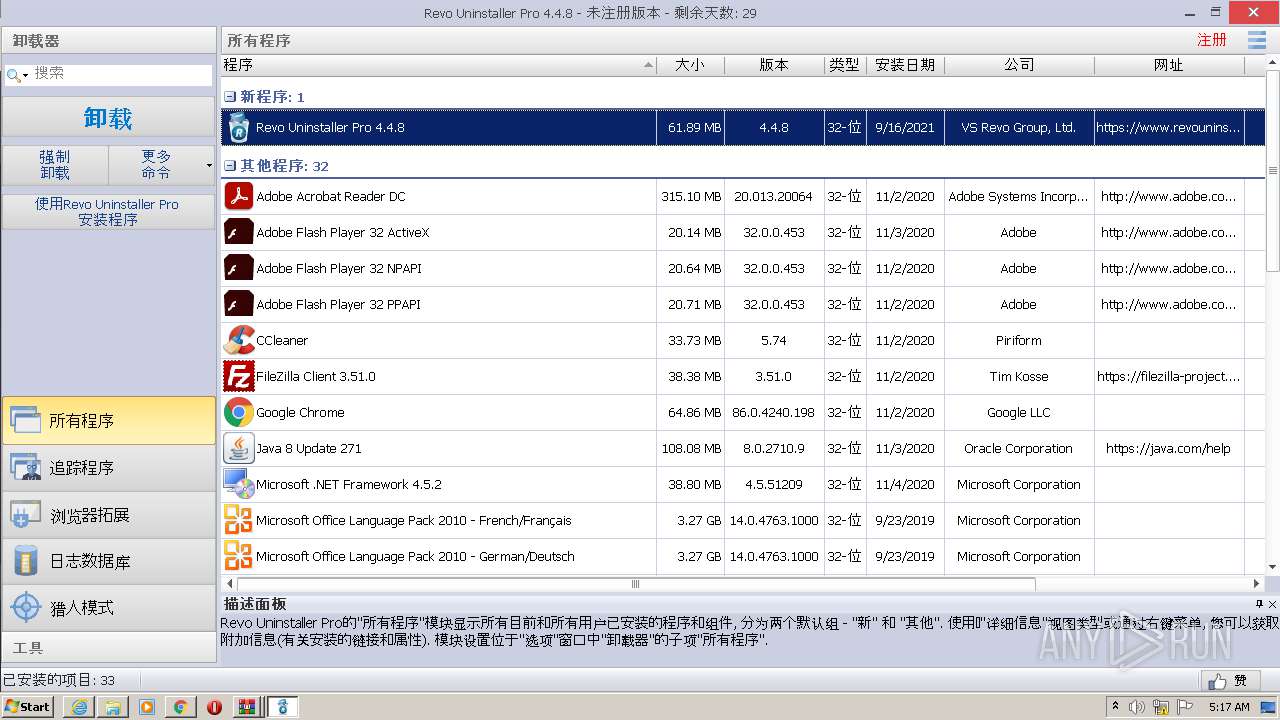Sort by the 安装日期 column header
Image resolution: width=1280 pixels, height=720 pixels.
pyautogui.click(x=905, y=65)
